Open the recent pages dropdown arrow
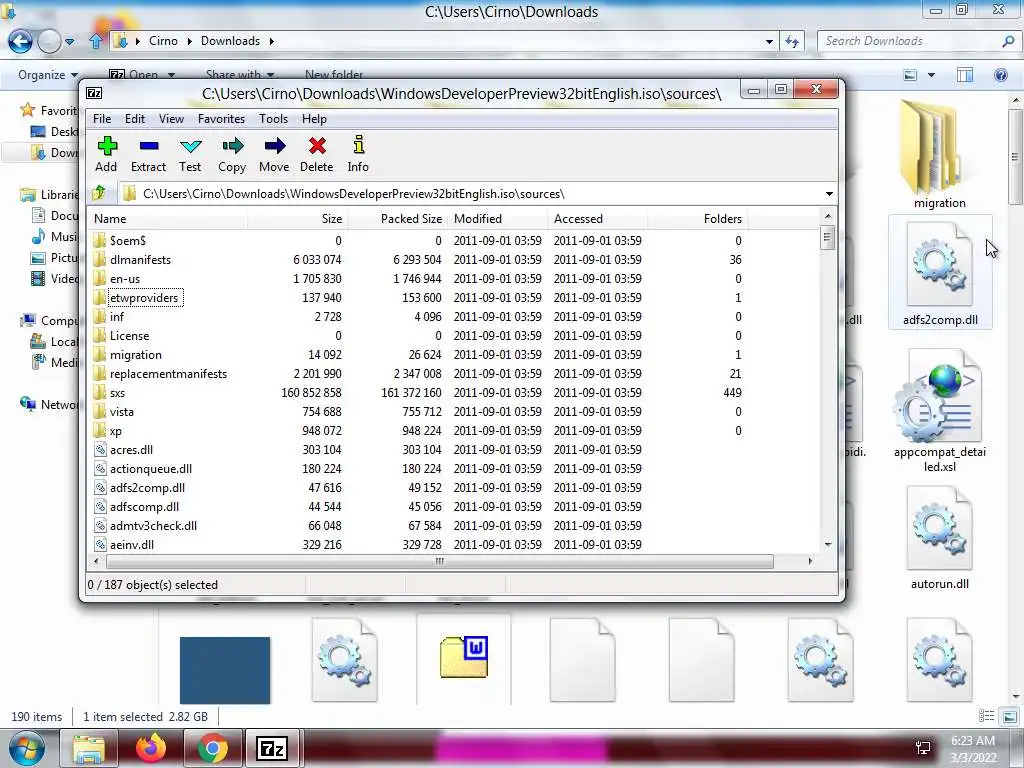 click(x=69, y=42)
